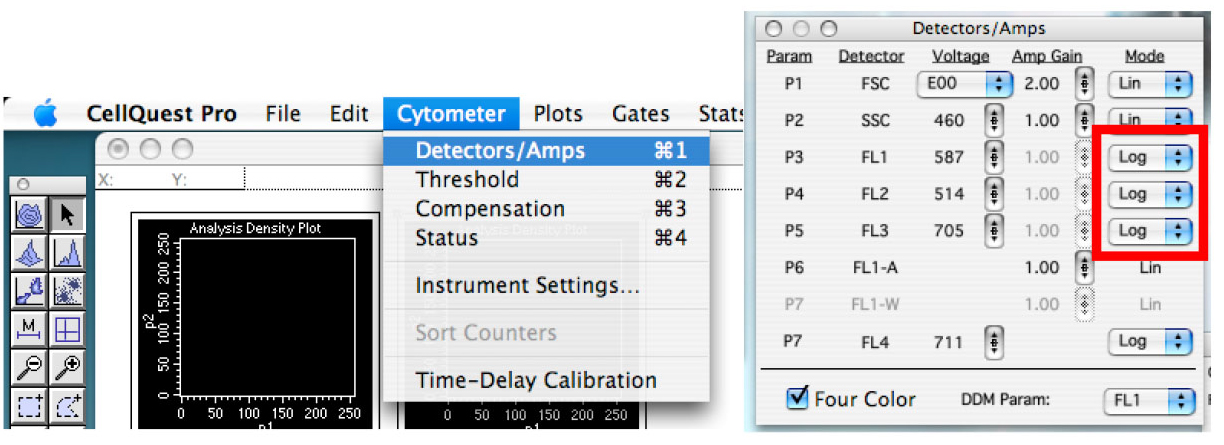The image size is (1224, 445).
Task: Select the contour plot tool
Action: [28, 214]
